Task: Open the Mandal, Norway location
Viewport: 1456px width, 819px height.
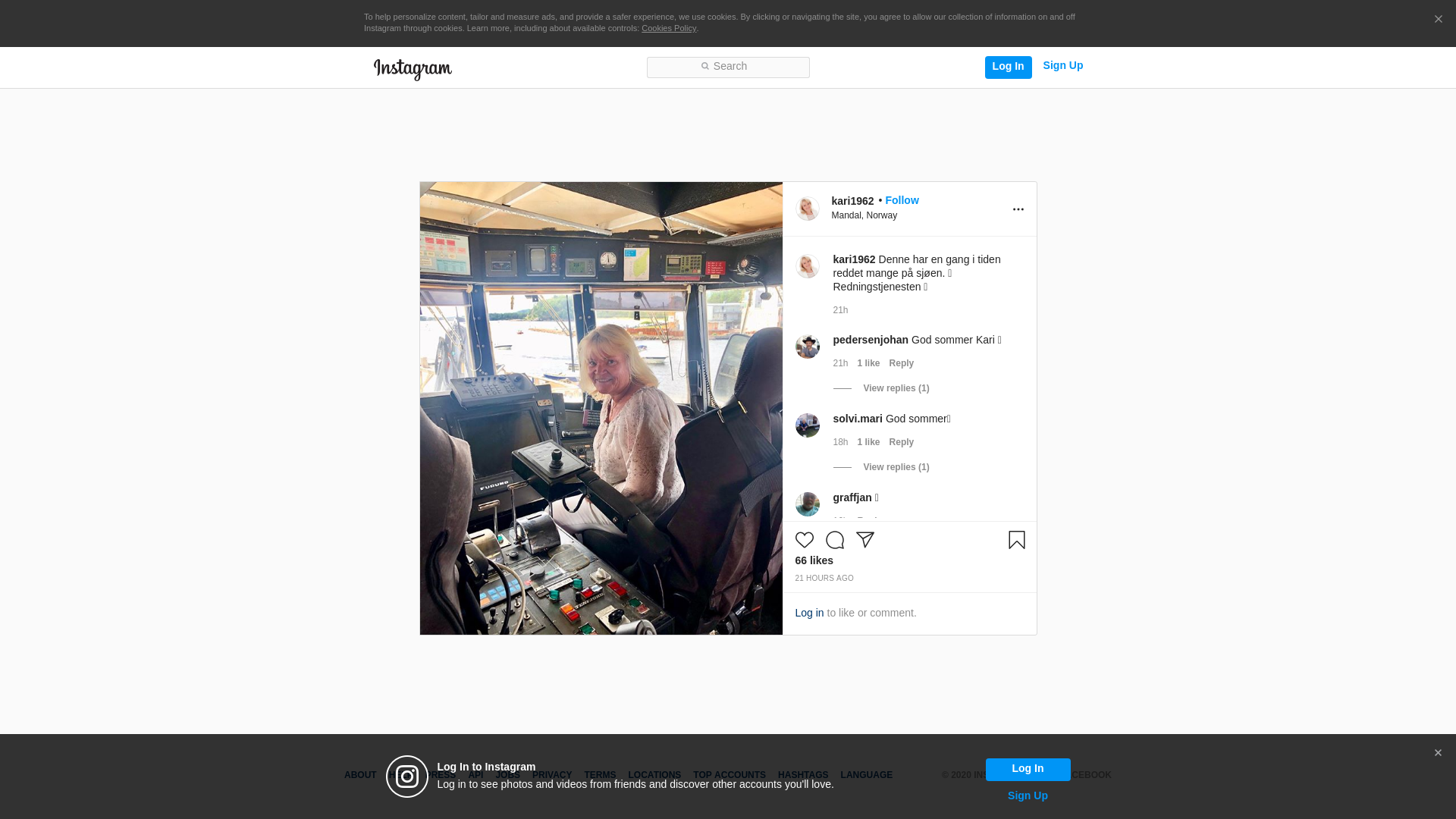Action: [x=864, y=215]
